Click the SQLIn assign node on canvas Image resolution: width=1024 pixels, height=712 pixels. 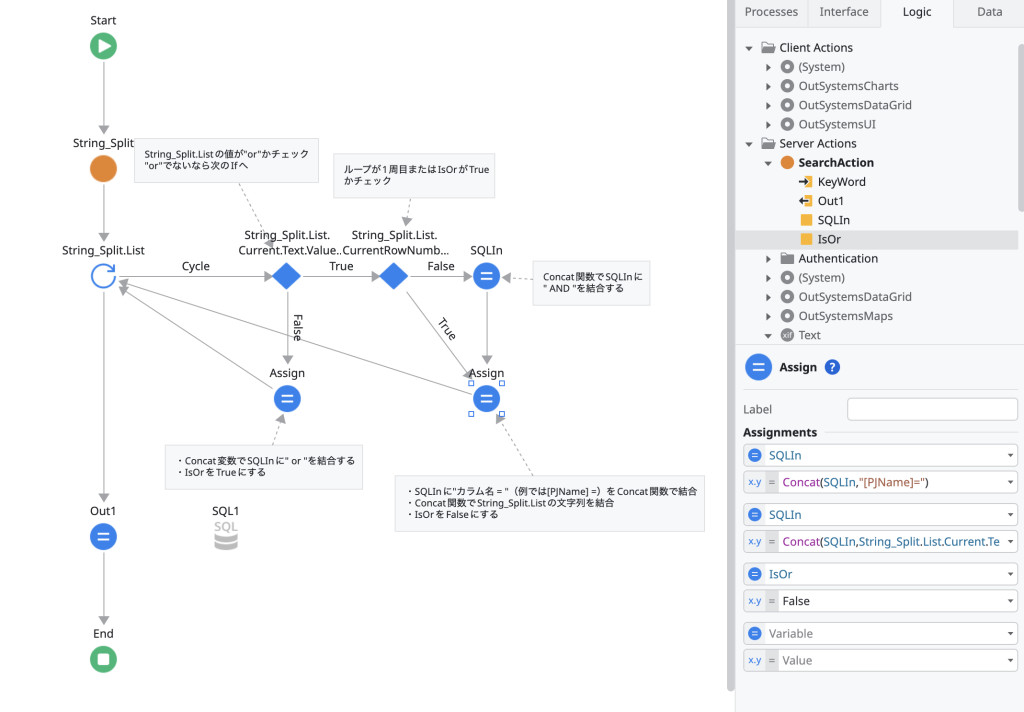486,276
